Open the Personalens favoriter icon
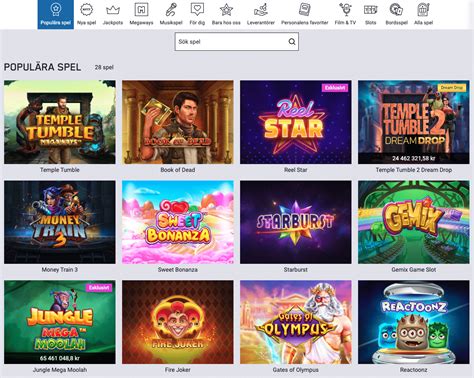Viewport: 474px width, 378px height. point(304,10)
